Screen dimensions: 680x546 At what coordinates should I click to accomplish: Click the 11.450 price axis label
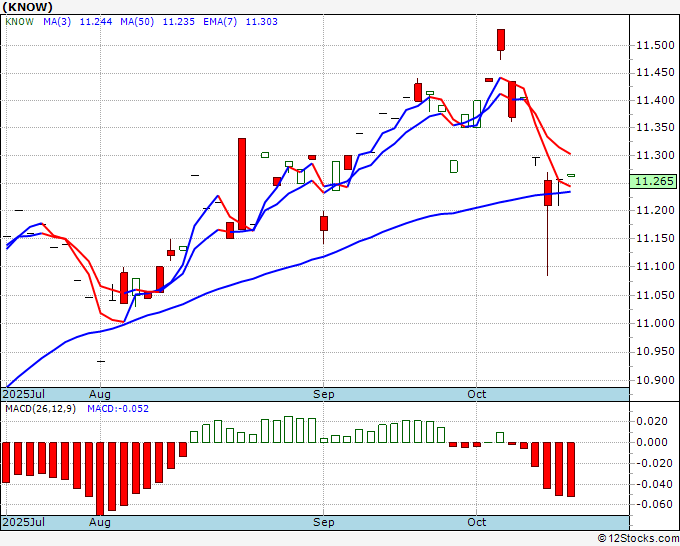[x=655, y=72]
